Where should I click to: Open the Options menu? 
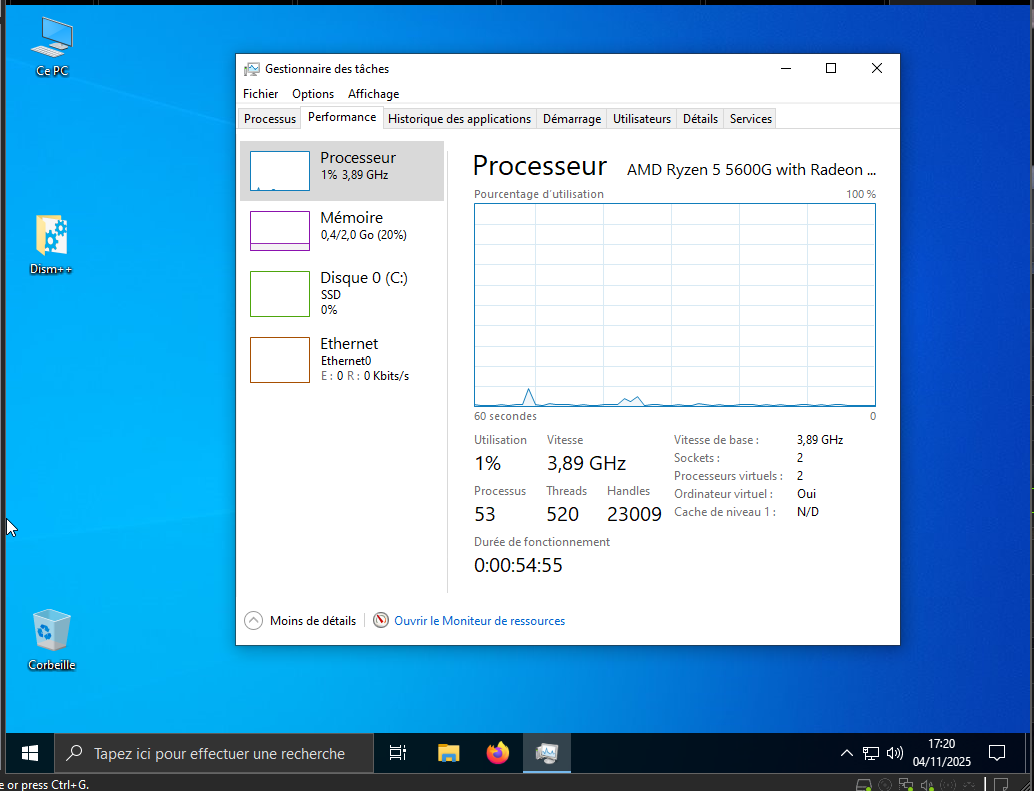[x=313, y=94]
